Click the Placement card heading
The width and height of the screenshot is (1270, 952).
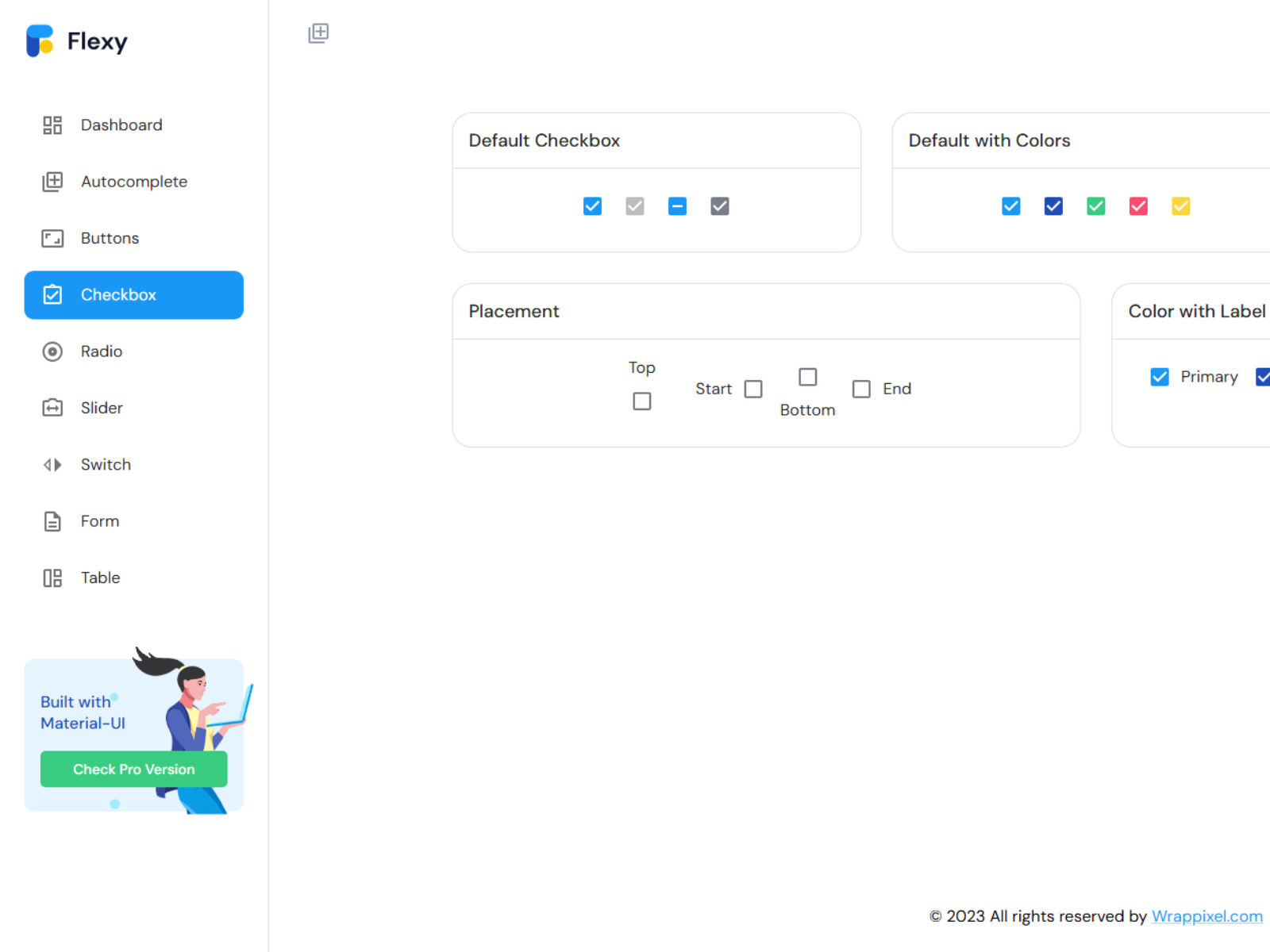[514, 311]
